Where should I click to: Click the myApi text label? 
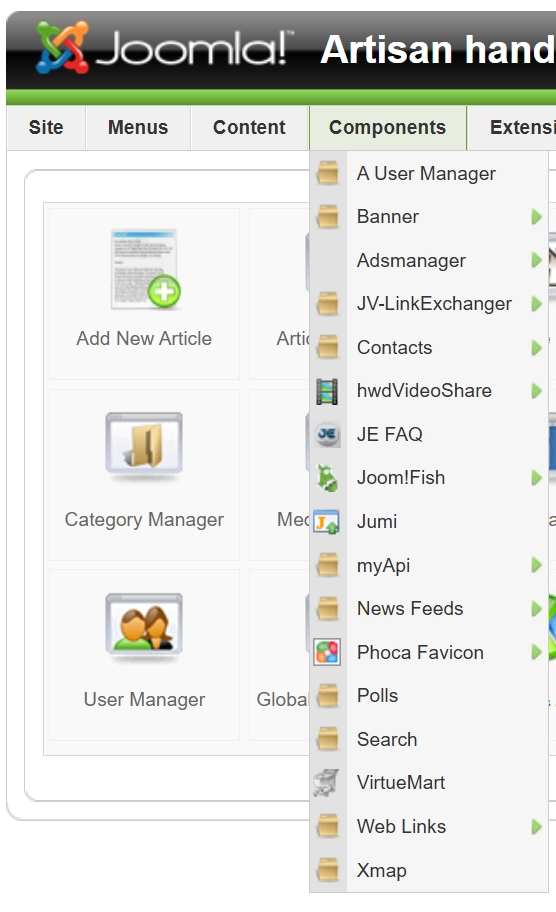pos(383,565)
